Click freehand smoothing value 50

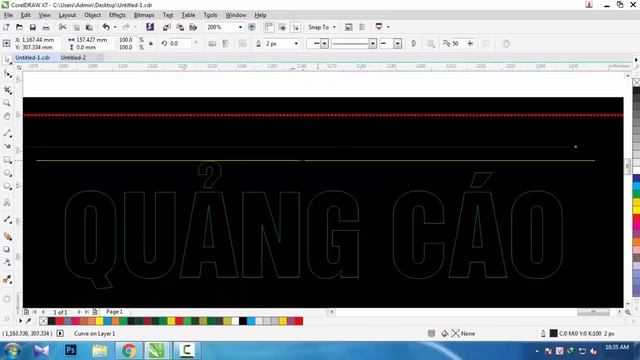[x=456, y=43]
